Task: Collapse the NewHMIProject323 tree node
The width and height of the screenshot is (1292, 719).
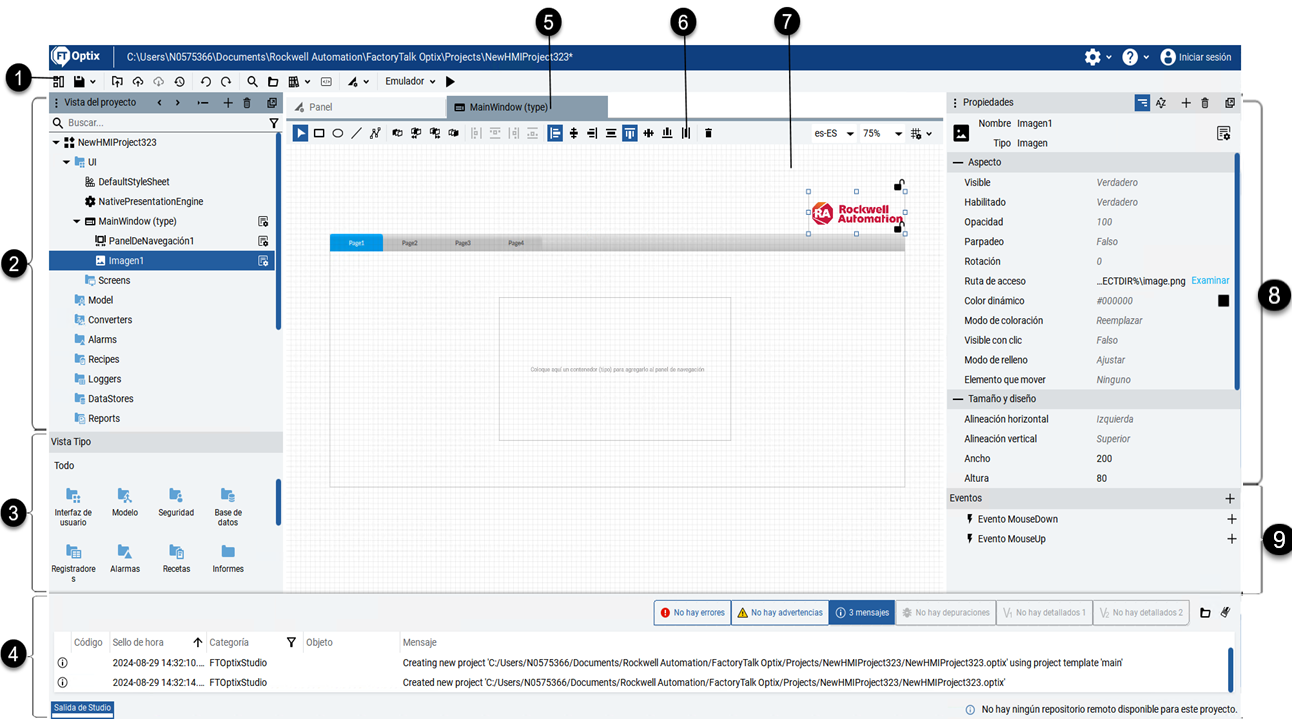Action: [x=57, y=142]
